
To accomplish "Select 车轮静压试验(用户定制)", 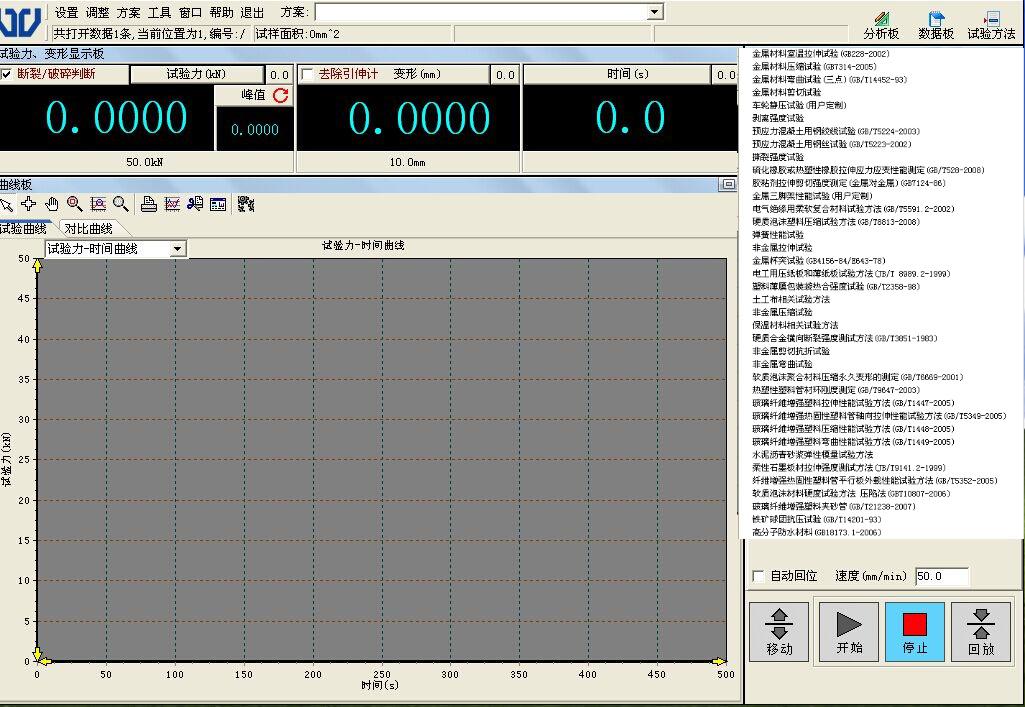I will (799, 105).
